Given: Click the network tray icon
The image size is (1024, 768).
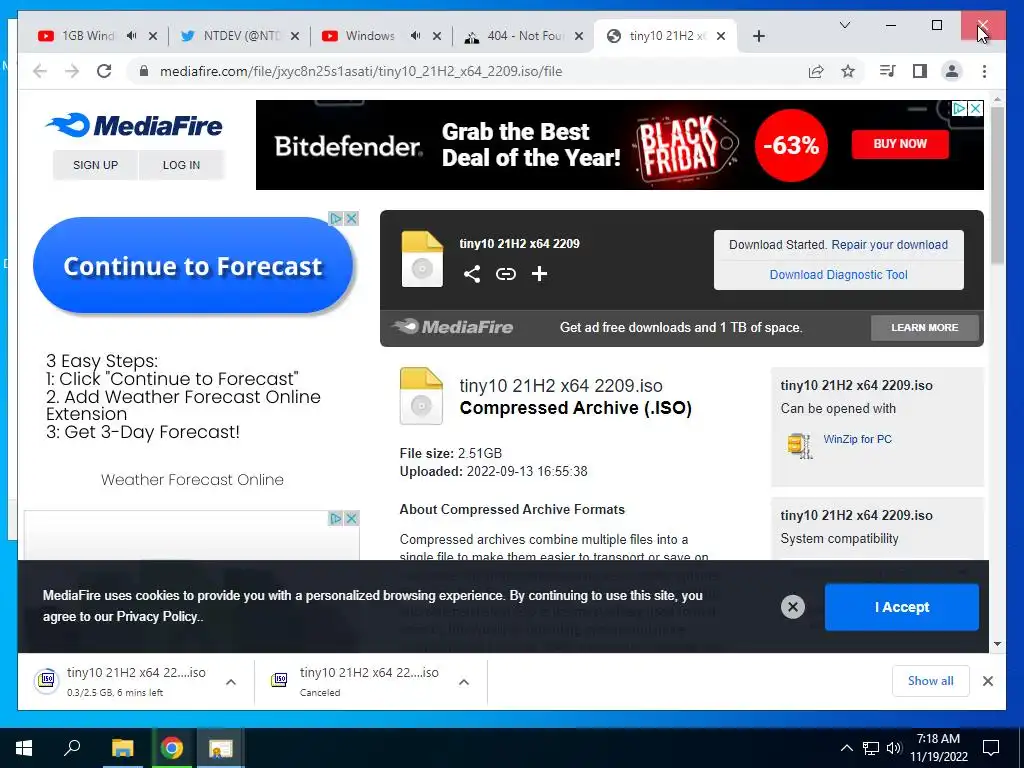Looking at the screenshot, I should coord(871,748).
